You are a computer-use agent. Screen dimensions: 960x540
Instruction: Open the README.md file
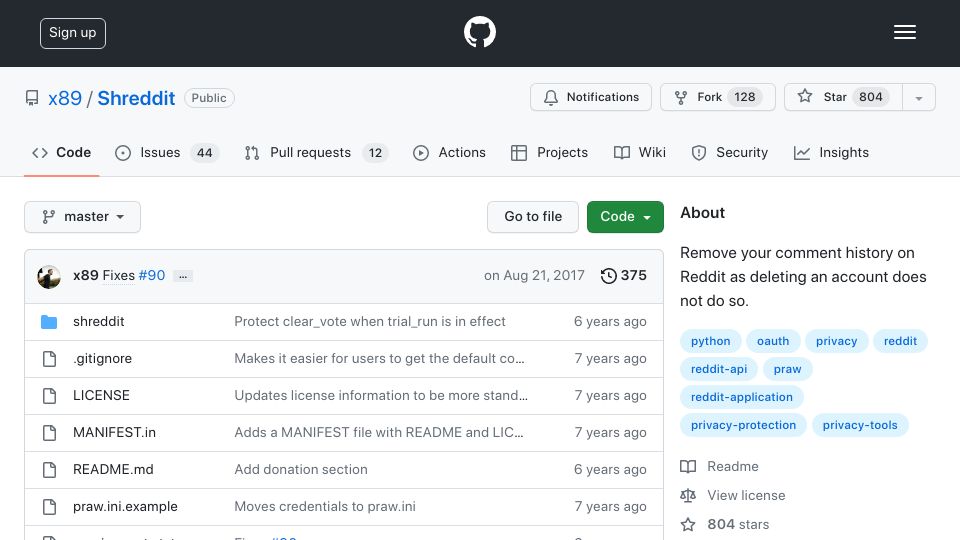point(113,470)
